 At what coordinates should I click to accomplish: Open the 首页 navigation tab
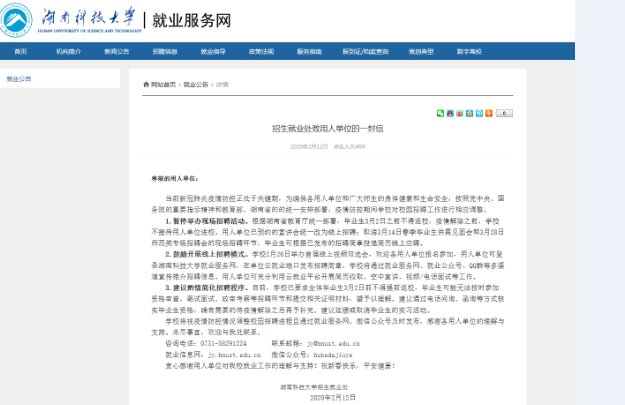[21, 50]
